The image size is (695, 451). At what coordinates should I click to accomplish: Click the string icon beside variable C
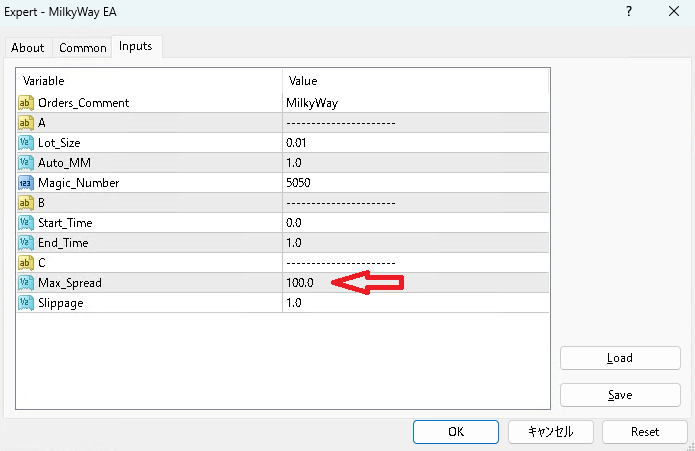(26, 263)
